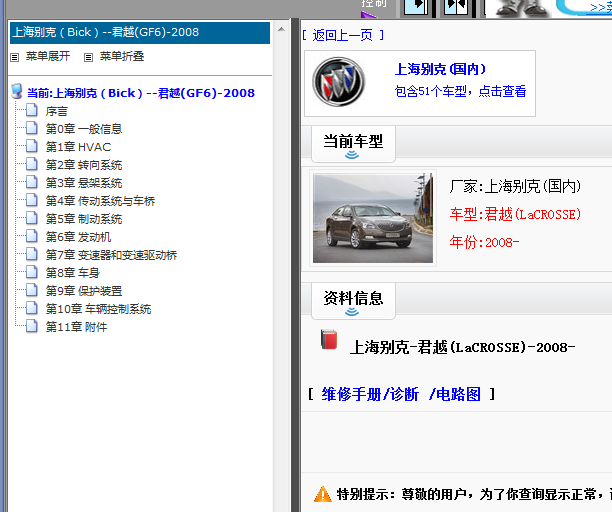Image resolution: width=612 pixels, height=512 pixels.
Task: Open 第1章 HVAC chapter
Action: click(78, 147)
